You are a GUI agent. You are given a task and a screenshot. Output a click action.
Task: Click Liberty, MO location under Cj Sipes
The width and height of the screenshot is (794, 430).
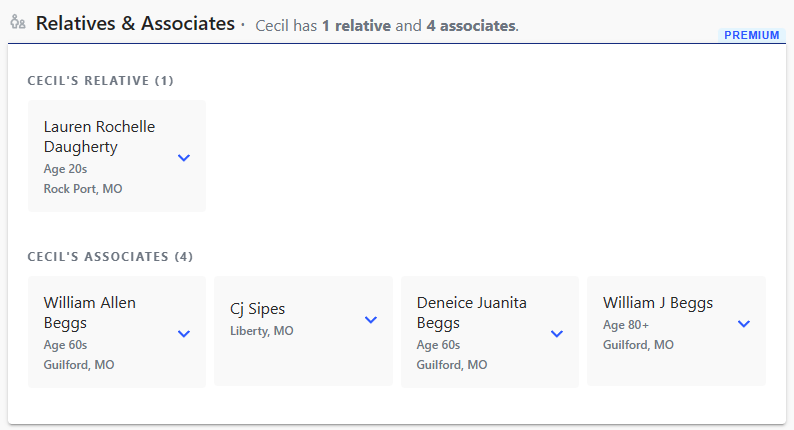click(x=262, y=331)
